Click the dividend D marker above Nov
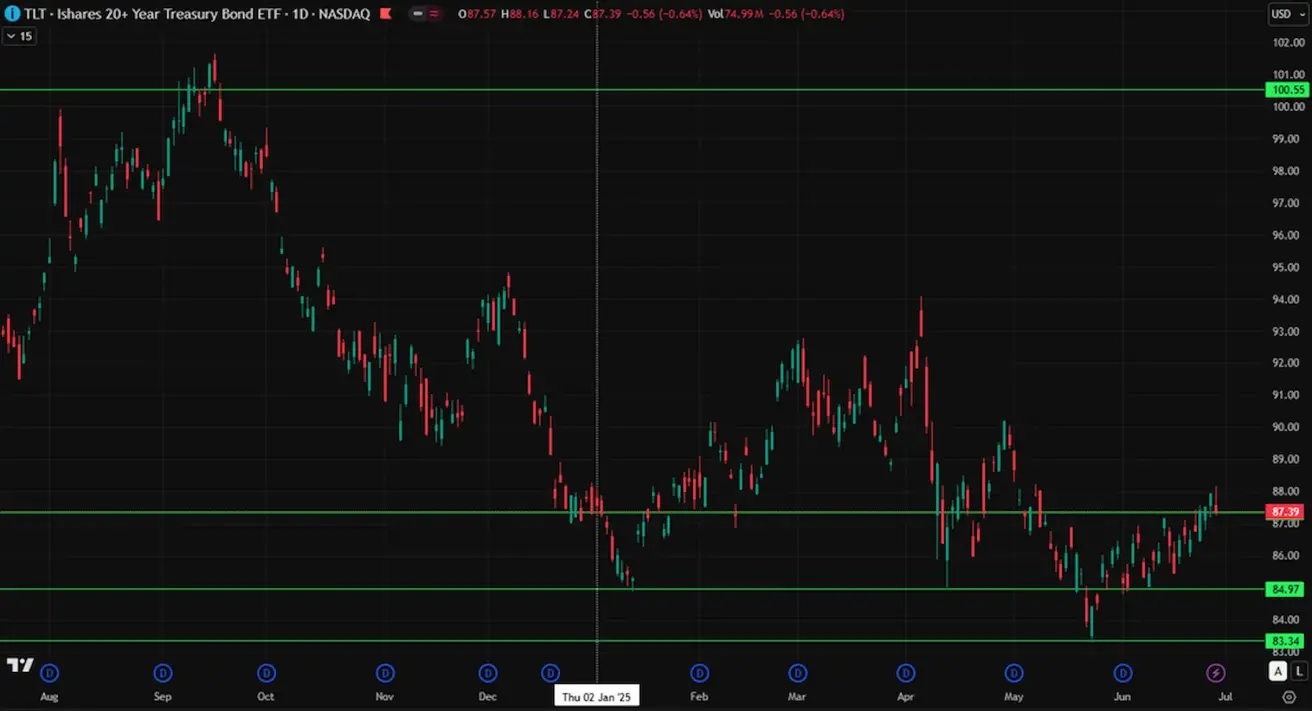The width and height of the screenshot is (1312, 711). [385, 673]
